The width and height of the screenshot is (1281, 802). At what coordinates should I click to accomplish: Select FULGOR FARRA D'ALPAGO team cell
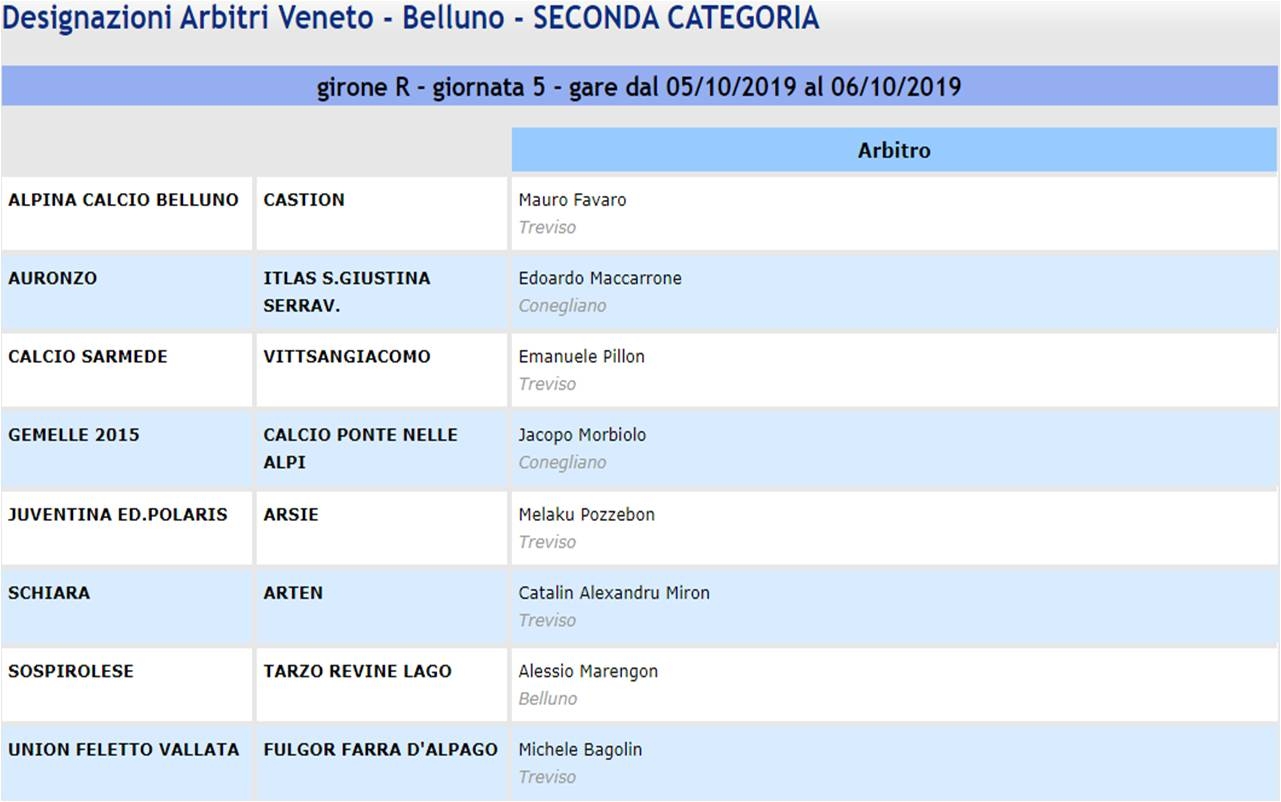pyautogui.click(x=382, y=764)
